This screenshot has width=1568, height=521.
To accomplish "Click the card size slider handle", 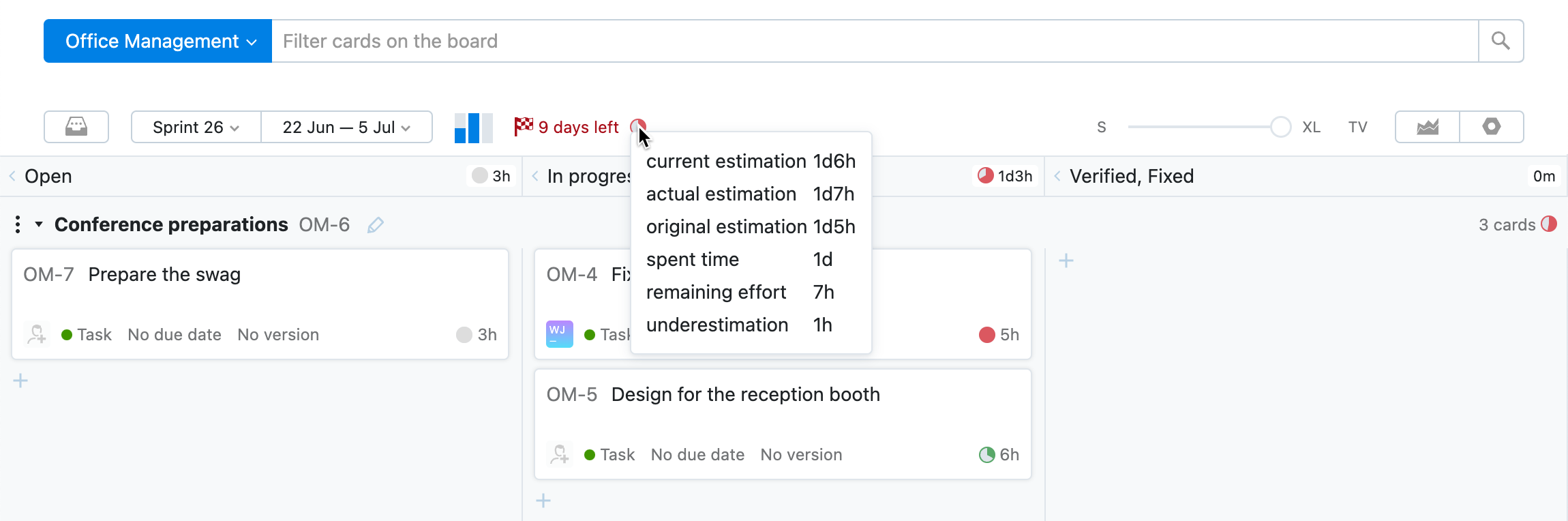I will [1280, 127].
